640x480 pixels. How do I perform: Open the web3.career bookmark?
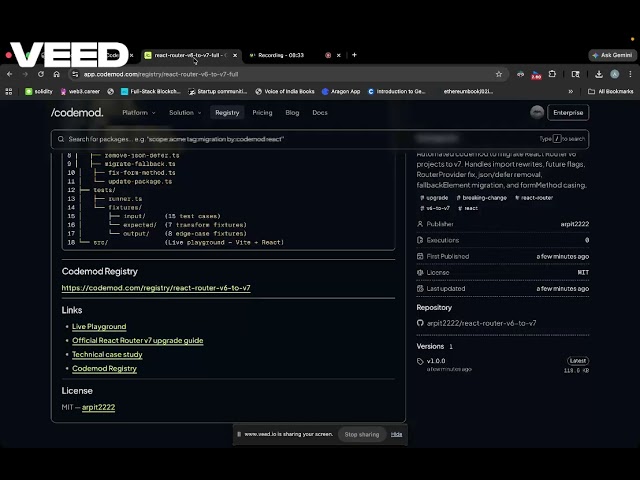80,91
